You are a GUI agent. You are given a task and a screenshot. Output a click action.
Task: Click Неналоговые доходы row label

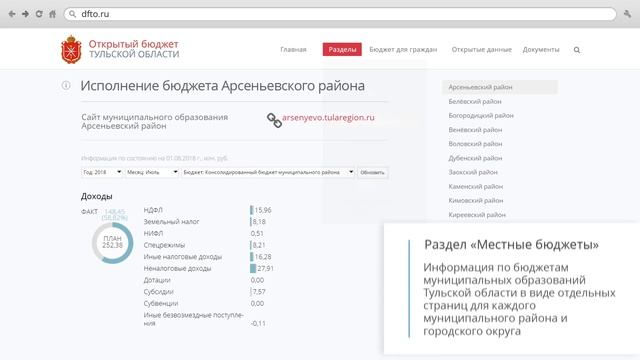pyautogui.click(x=177, y=269)
